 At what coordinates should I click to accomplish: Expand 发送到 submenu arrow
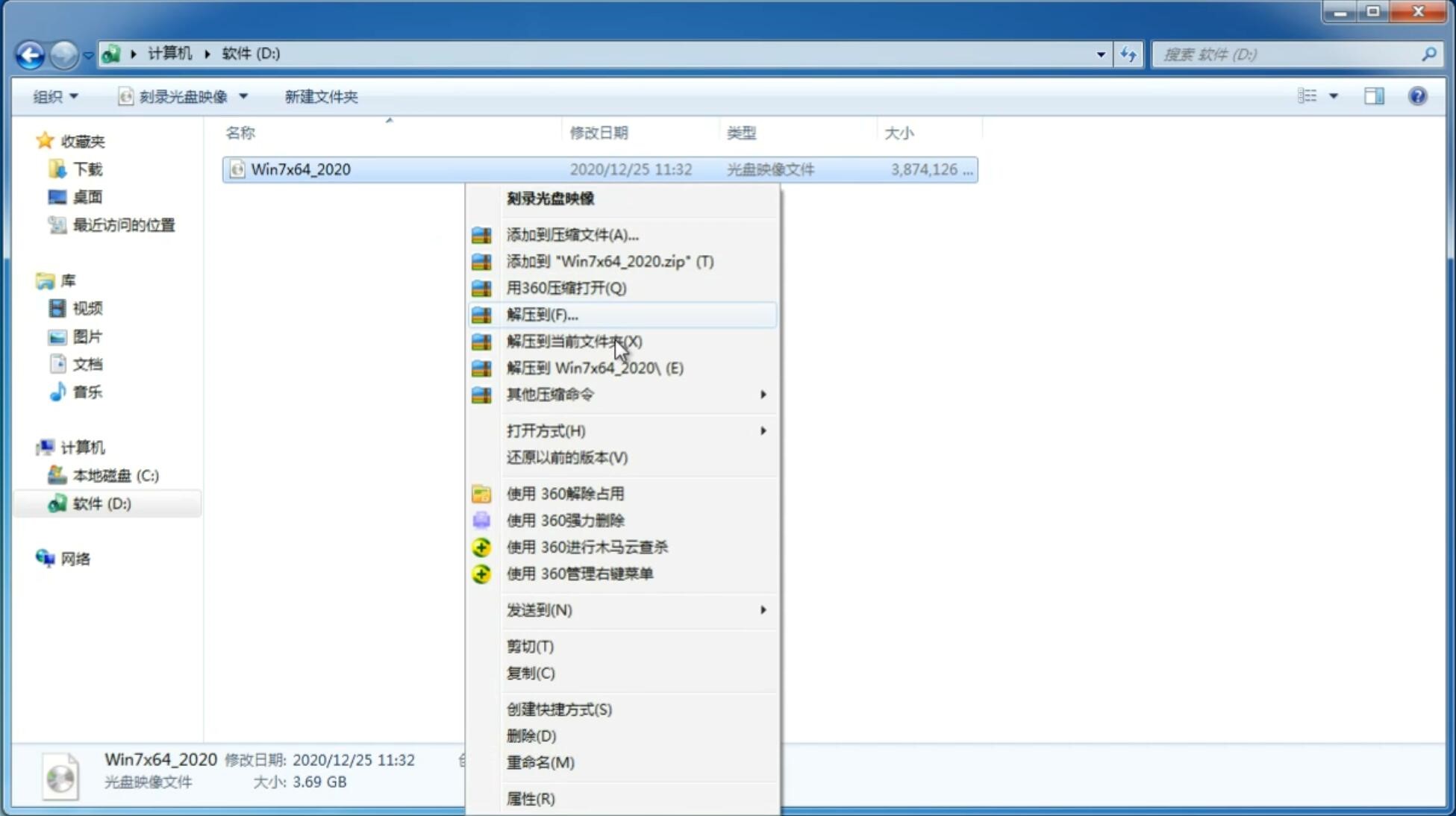tap(762, 610)
